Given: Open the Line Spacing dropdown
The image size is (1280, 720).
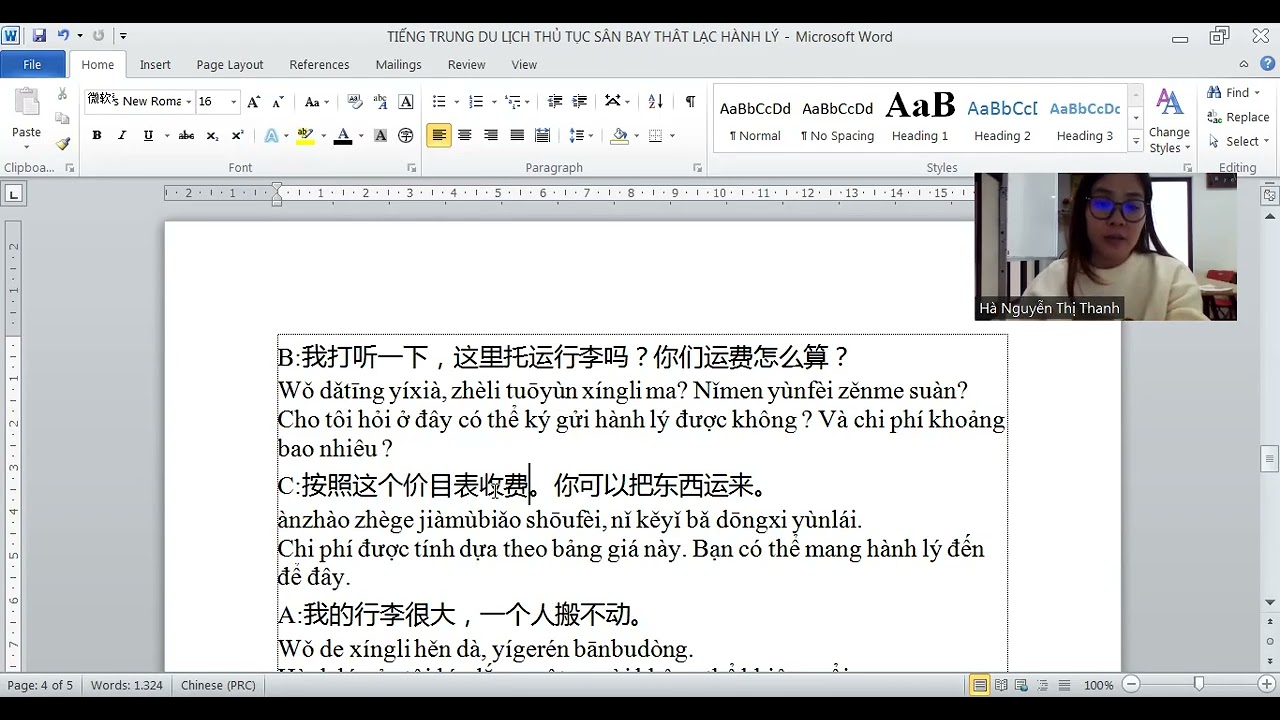Looking at the screenshot, I should tap(581, 135).
